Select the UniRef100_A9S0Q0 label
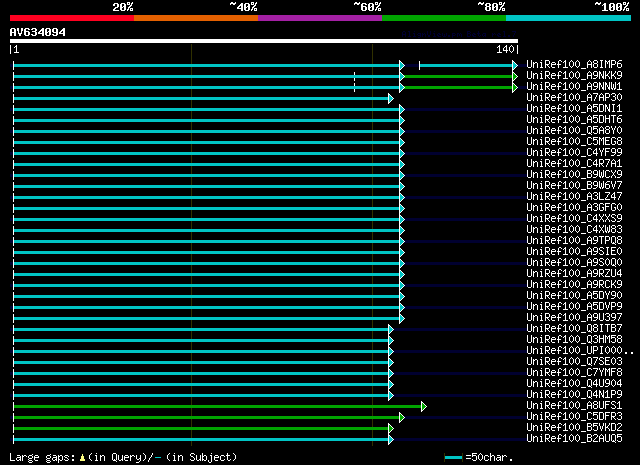Image resolution: width=640 pixels, height=465 pixels. [574, 263]
